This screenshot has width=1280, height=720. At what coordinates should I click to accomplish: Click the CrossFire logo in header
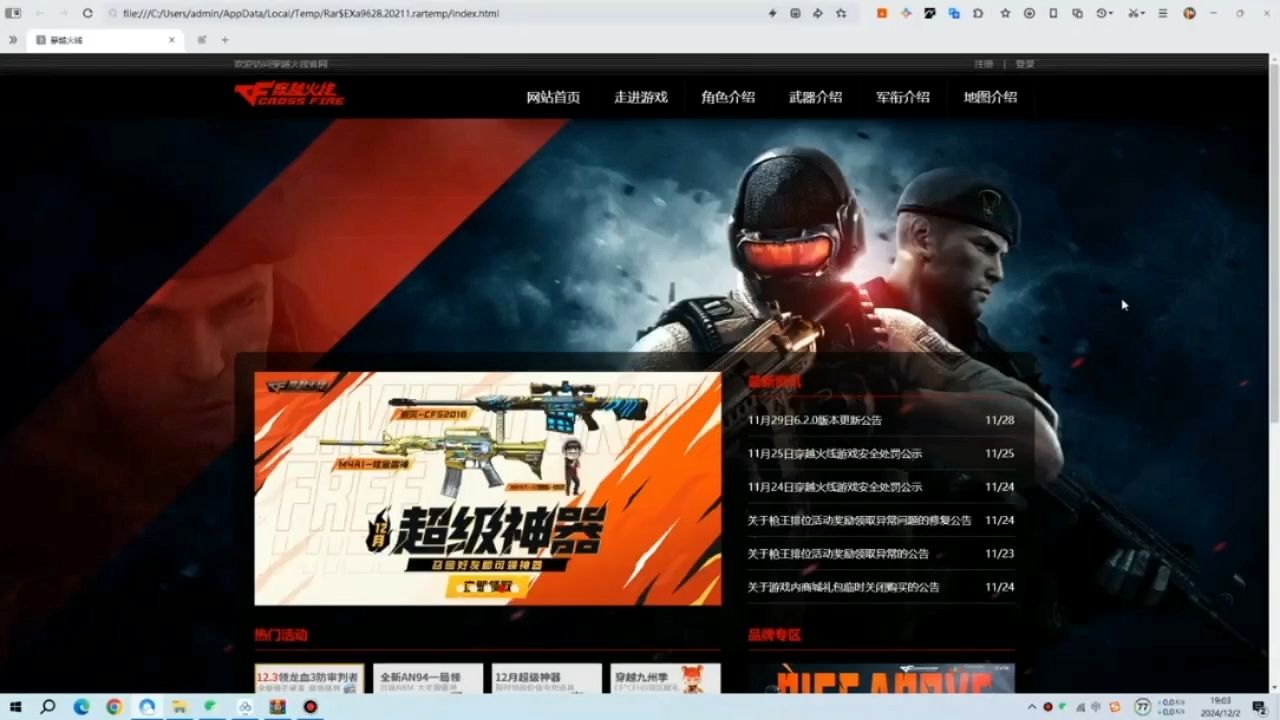point(289,94)
